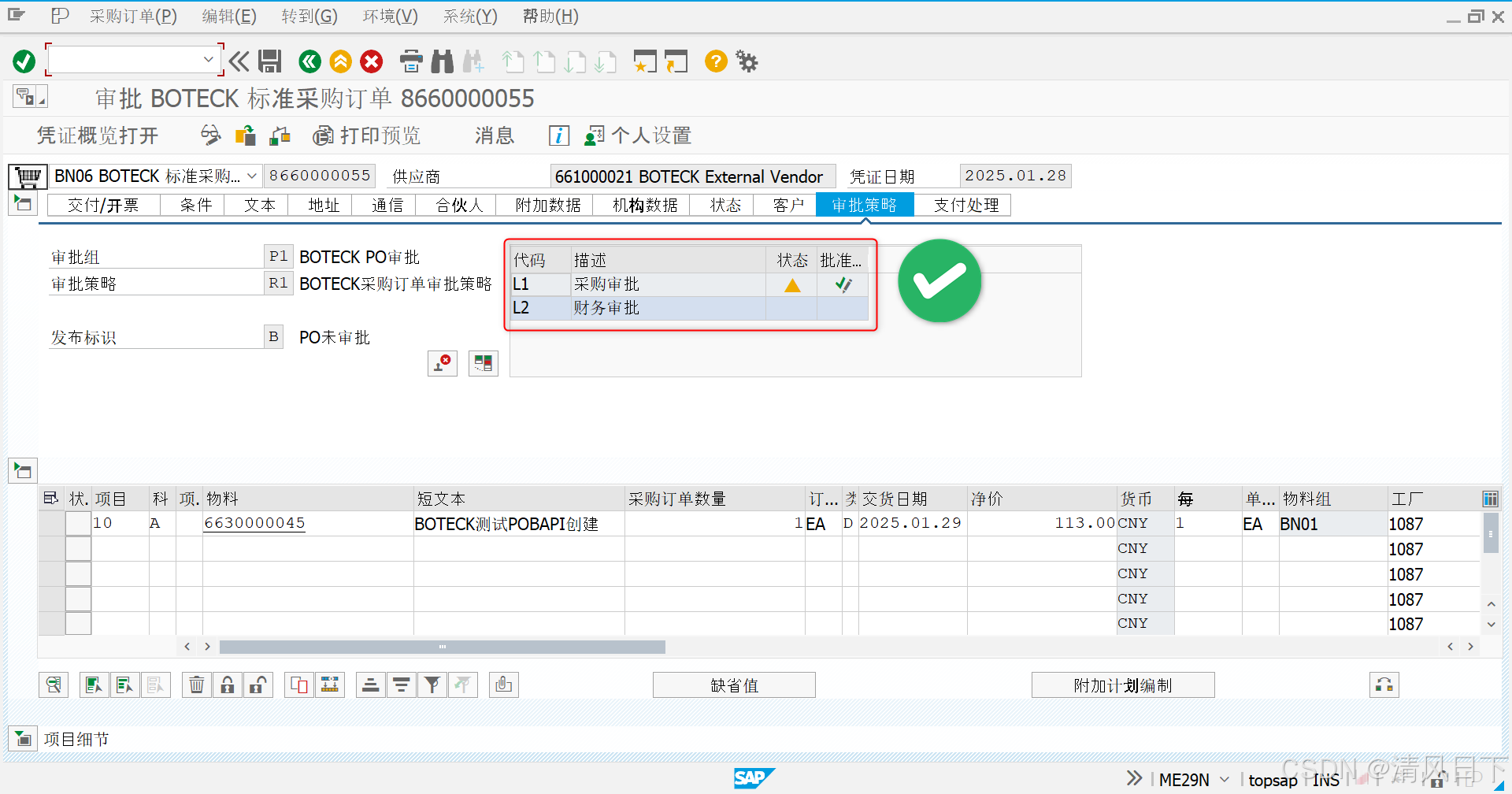Lock the selected item using padlock icon
Viewport: 1512px width, 794px height.
point(228,685)
